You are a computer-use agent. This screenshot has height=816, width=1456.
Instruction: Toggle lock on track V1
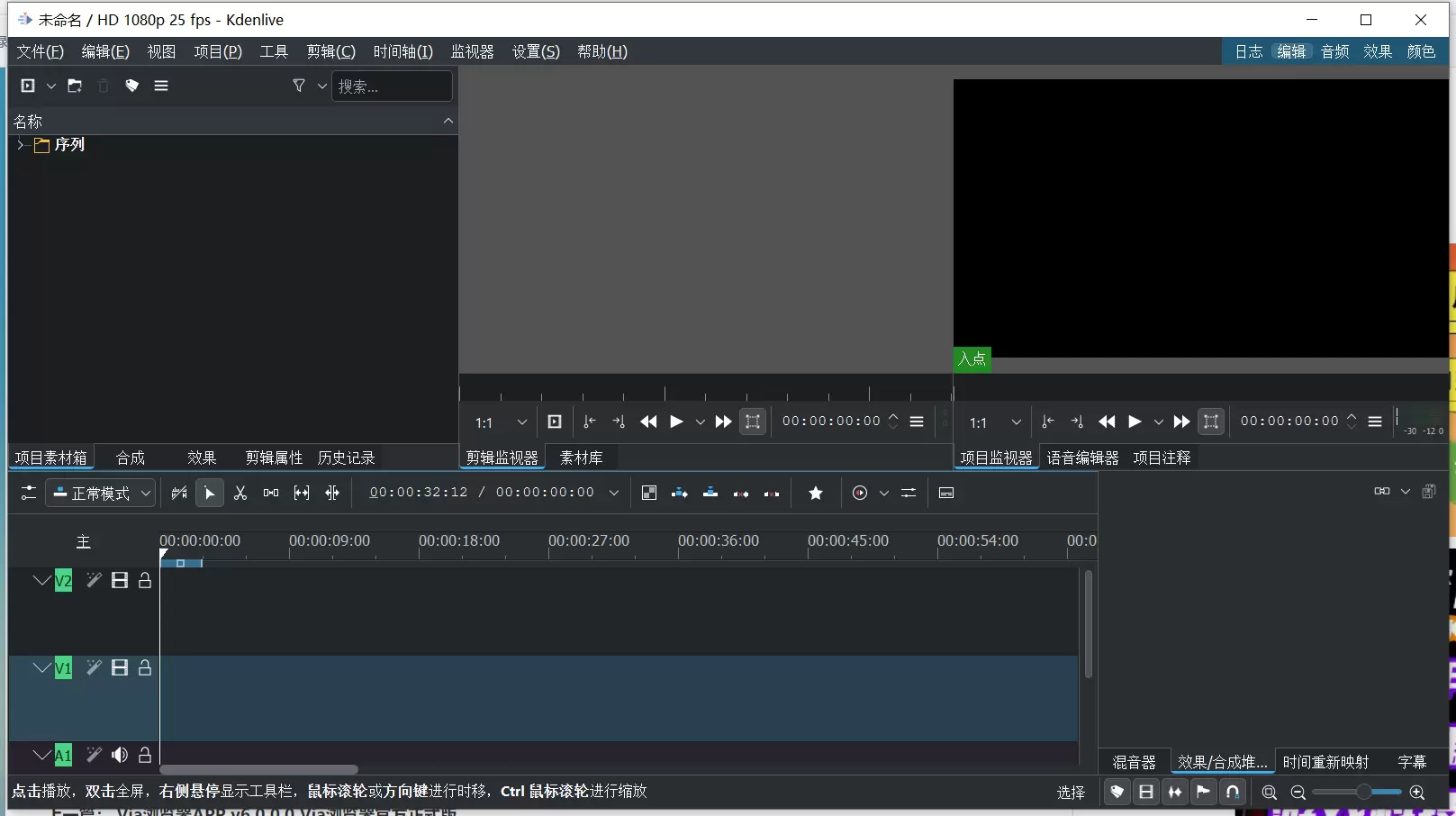click(x=145, y=667)
